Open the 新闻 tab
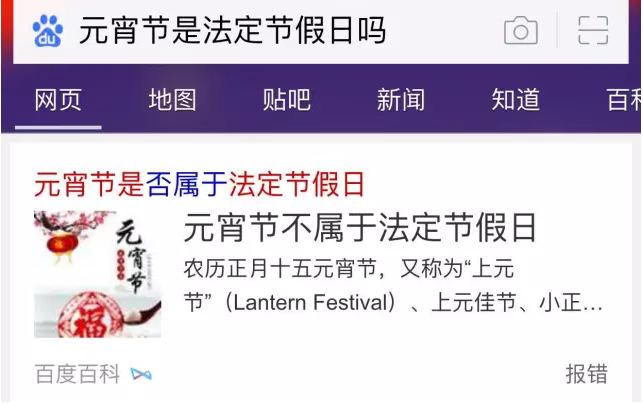Screen dimensions: 643x404 tap(401, 100)
